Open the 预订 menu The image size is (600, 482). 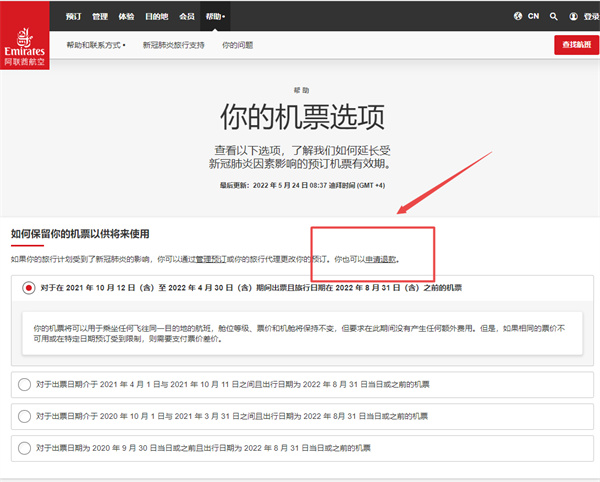(74, 16)
